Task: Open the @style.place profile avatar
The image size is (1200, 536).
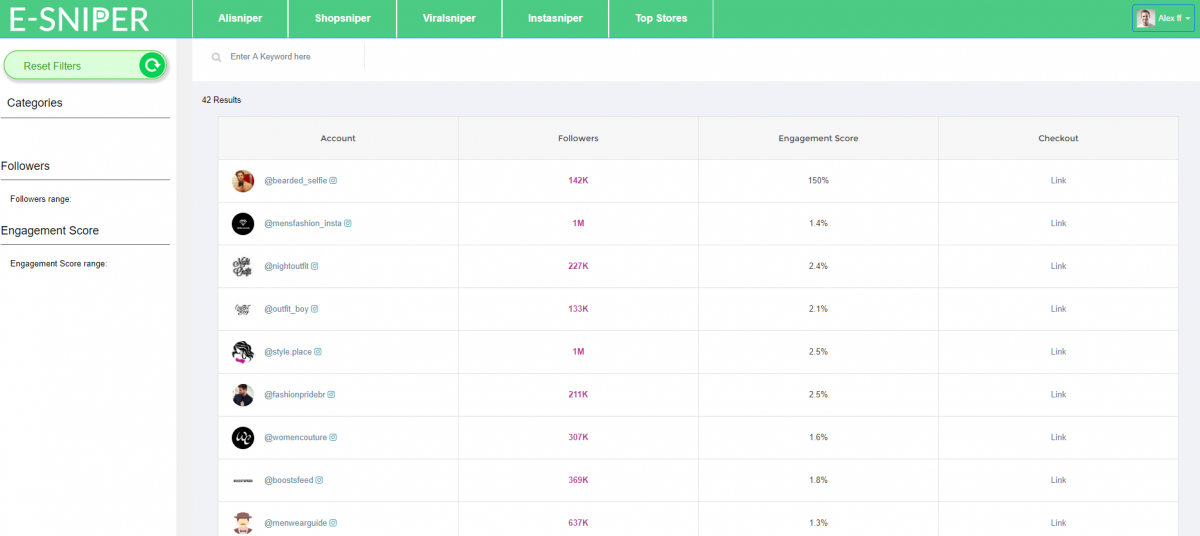Action: [x=243, y=352]
